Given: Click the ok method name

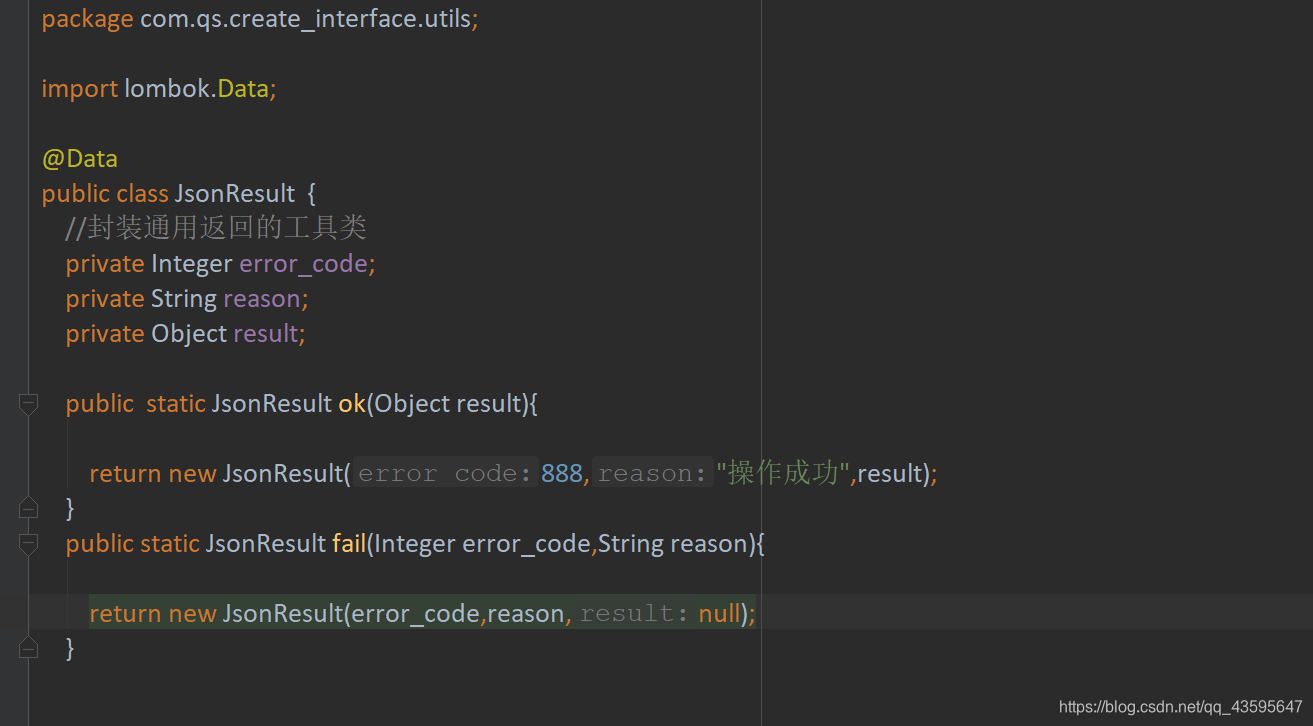Looking at the screenshot, I should (x=352, y=404).
